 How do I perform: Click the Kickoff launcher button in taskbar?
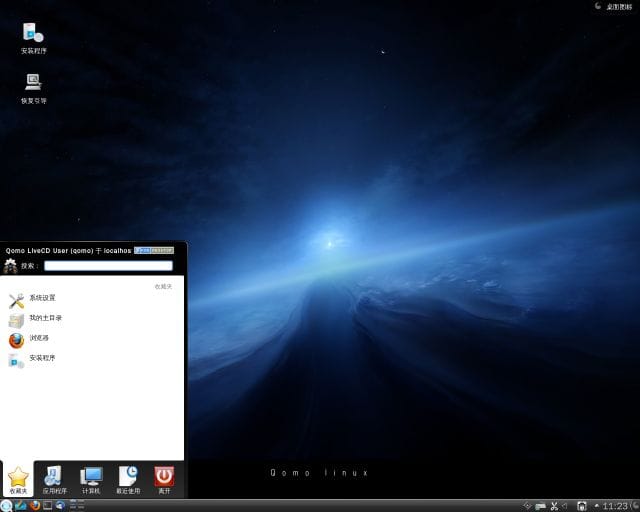point(7,505)
